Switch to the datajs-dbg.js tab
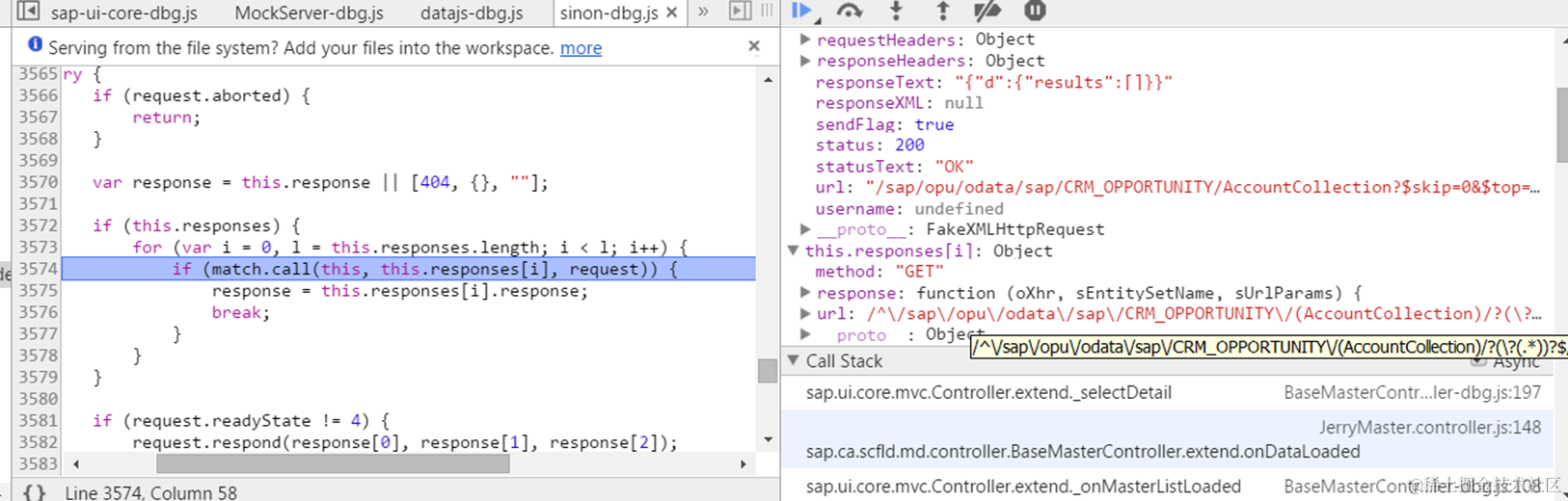The image size is (1568, 501). (x=472, y=13)
